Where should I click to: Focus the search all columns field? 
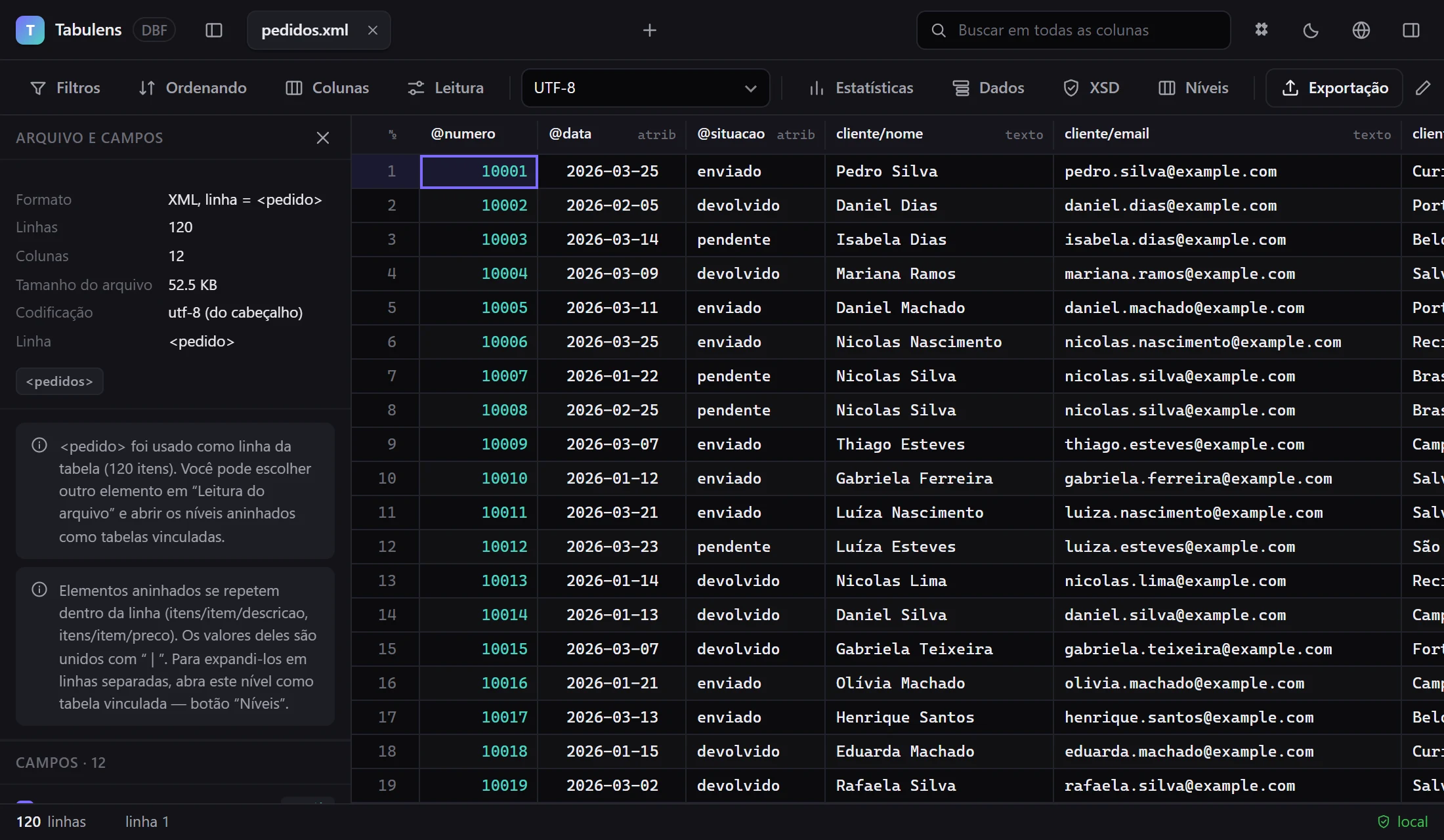1073,30
